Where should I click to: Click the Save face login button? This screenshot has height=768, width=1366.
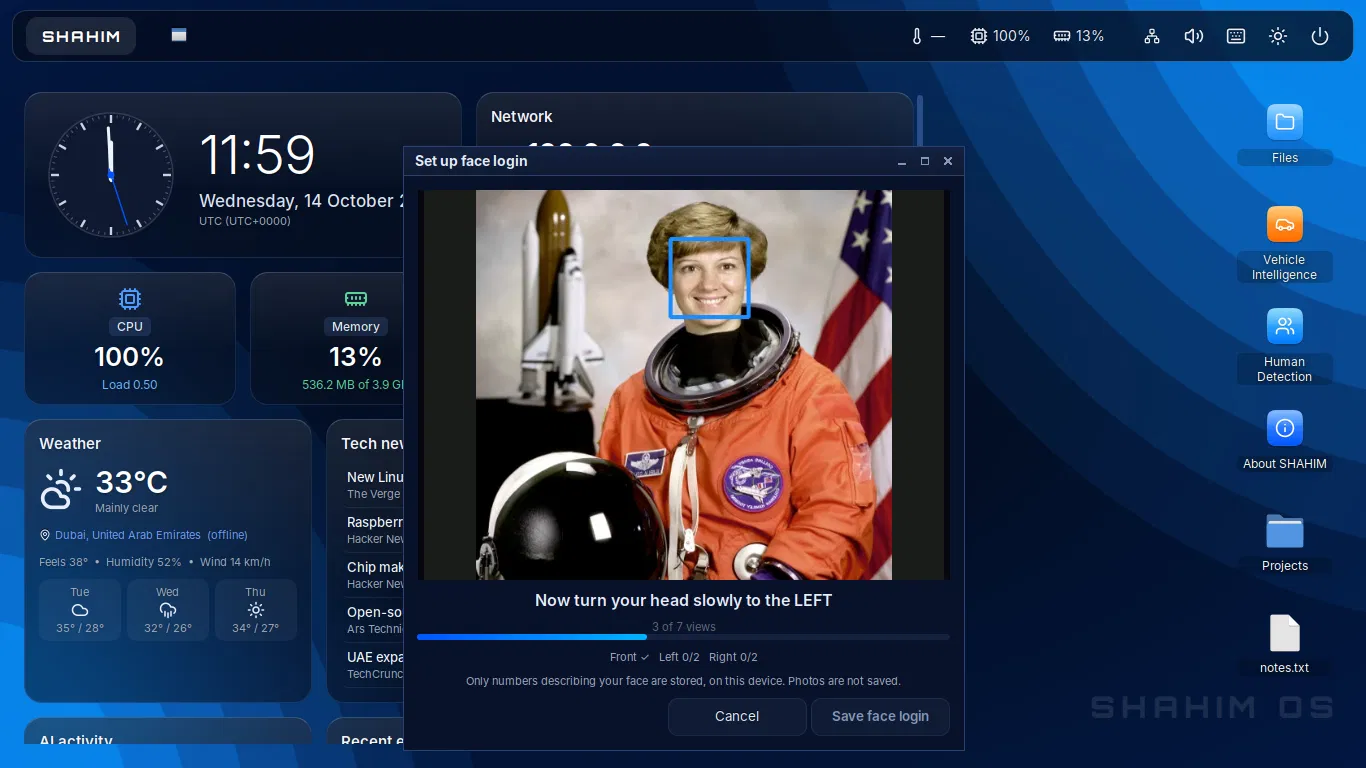(880, 716)
